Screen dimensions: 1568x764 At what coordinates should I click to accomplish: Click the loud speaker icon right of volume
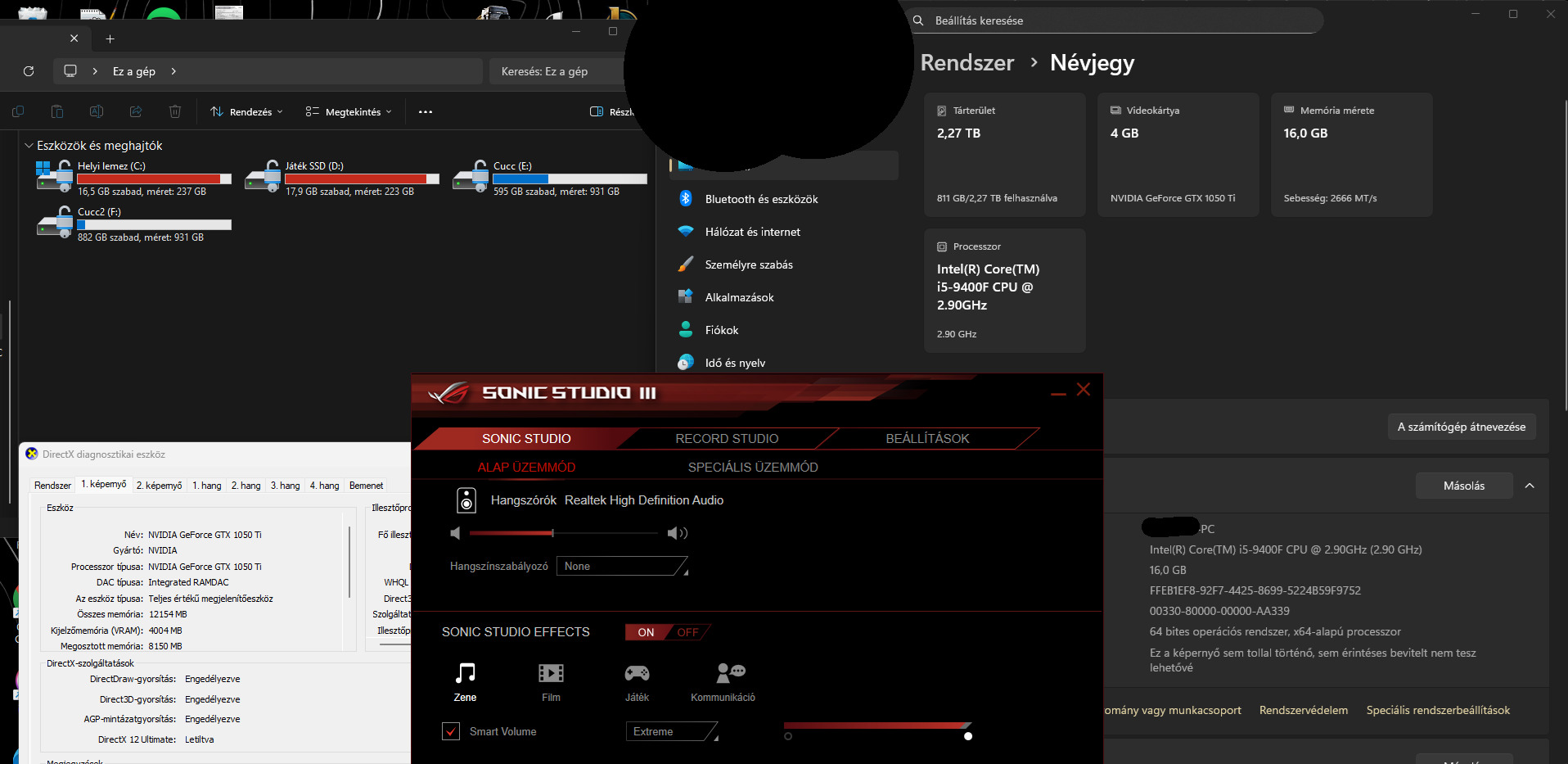(677, 533)
